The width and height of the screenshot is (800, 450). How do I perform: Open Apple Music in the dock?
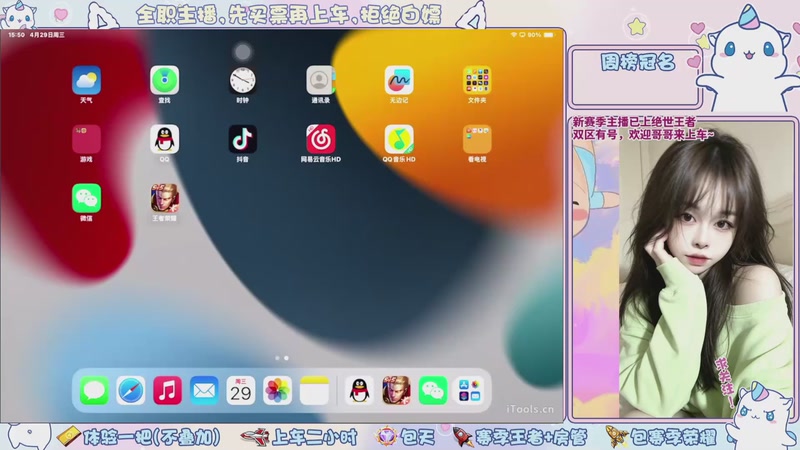[x=167, y=391]
